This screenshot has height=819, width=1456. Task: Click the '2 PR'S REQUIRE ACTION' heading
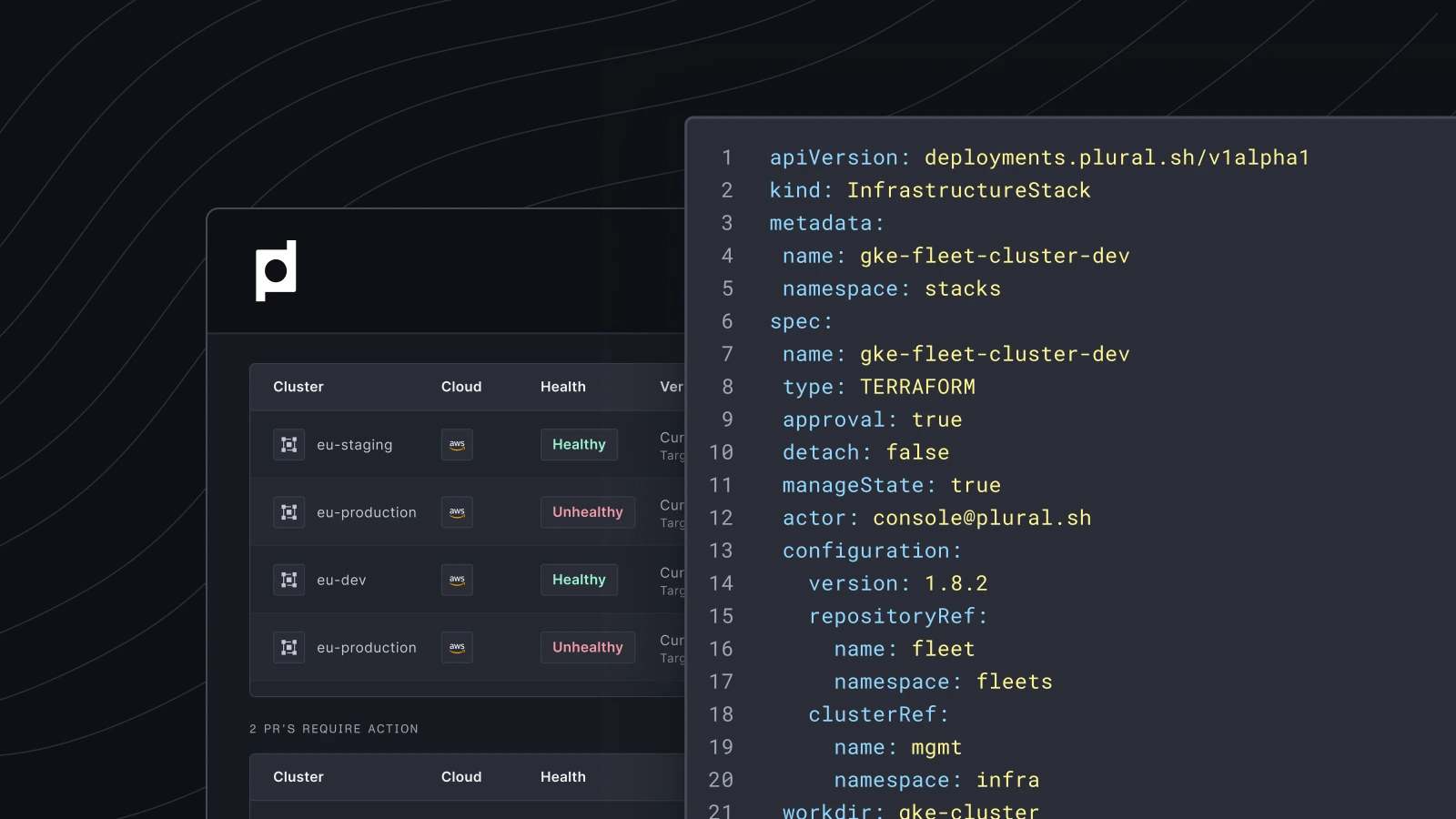[x=334, y=729]
